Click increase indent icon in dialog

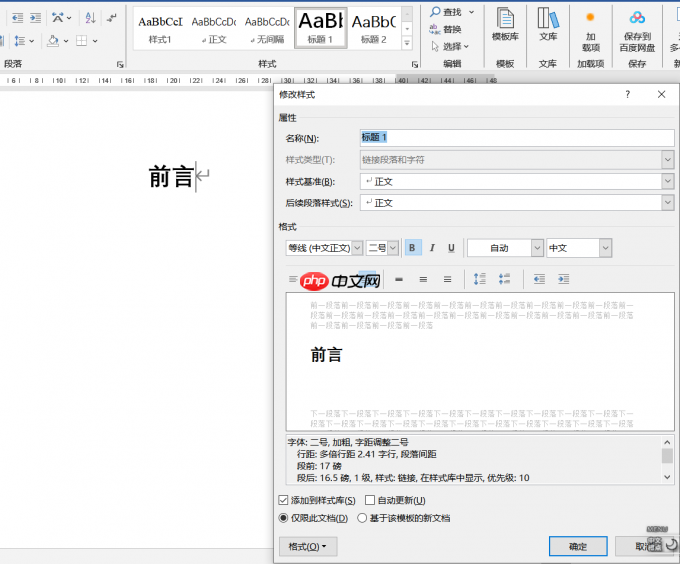(563, 279)
